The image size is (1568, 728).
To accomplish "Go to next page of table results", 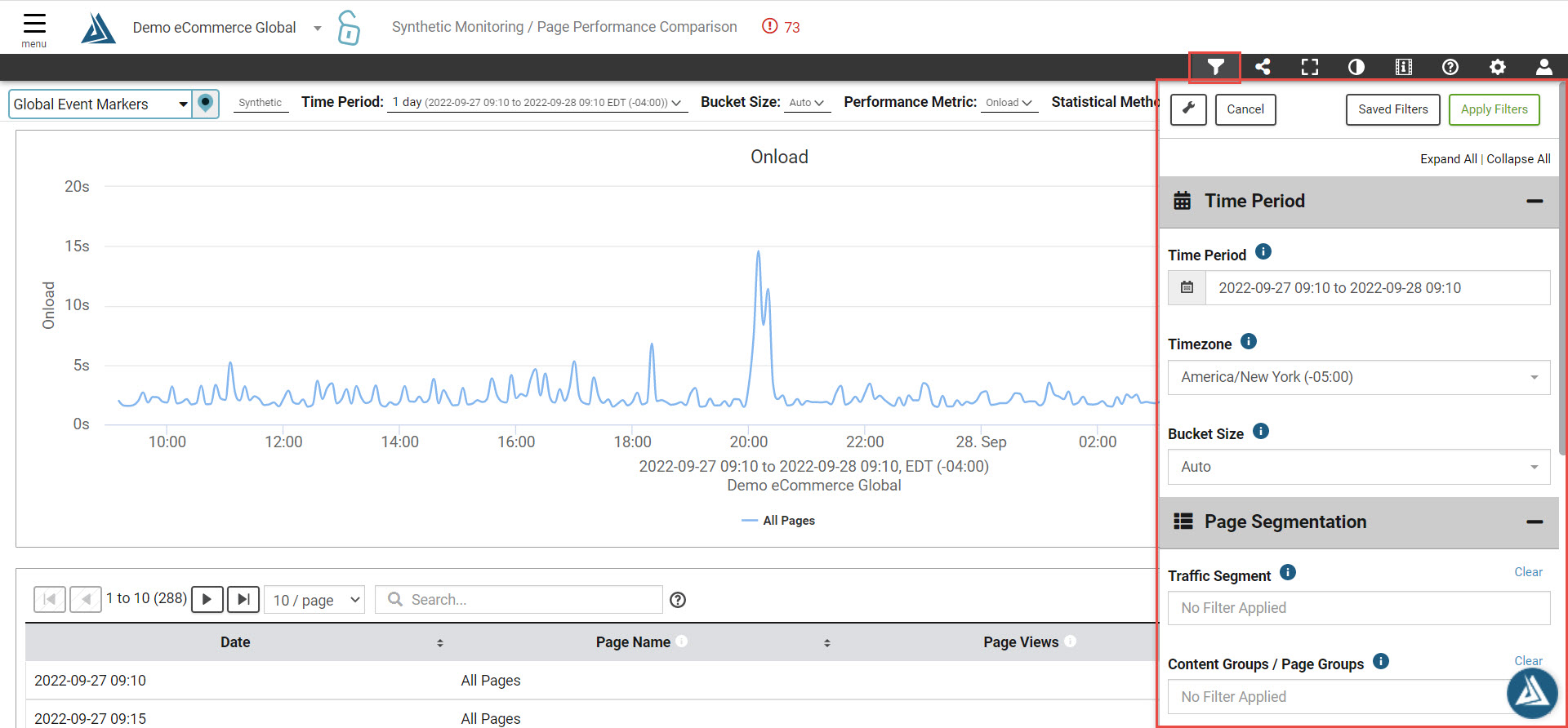I will pos(207,599).
